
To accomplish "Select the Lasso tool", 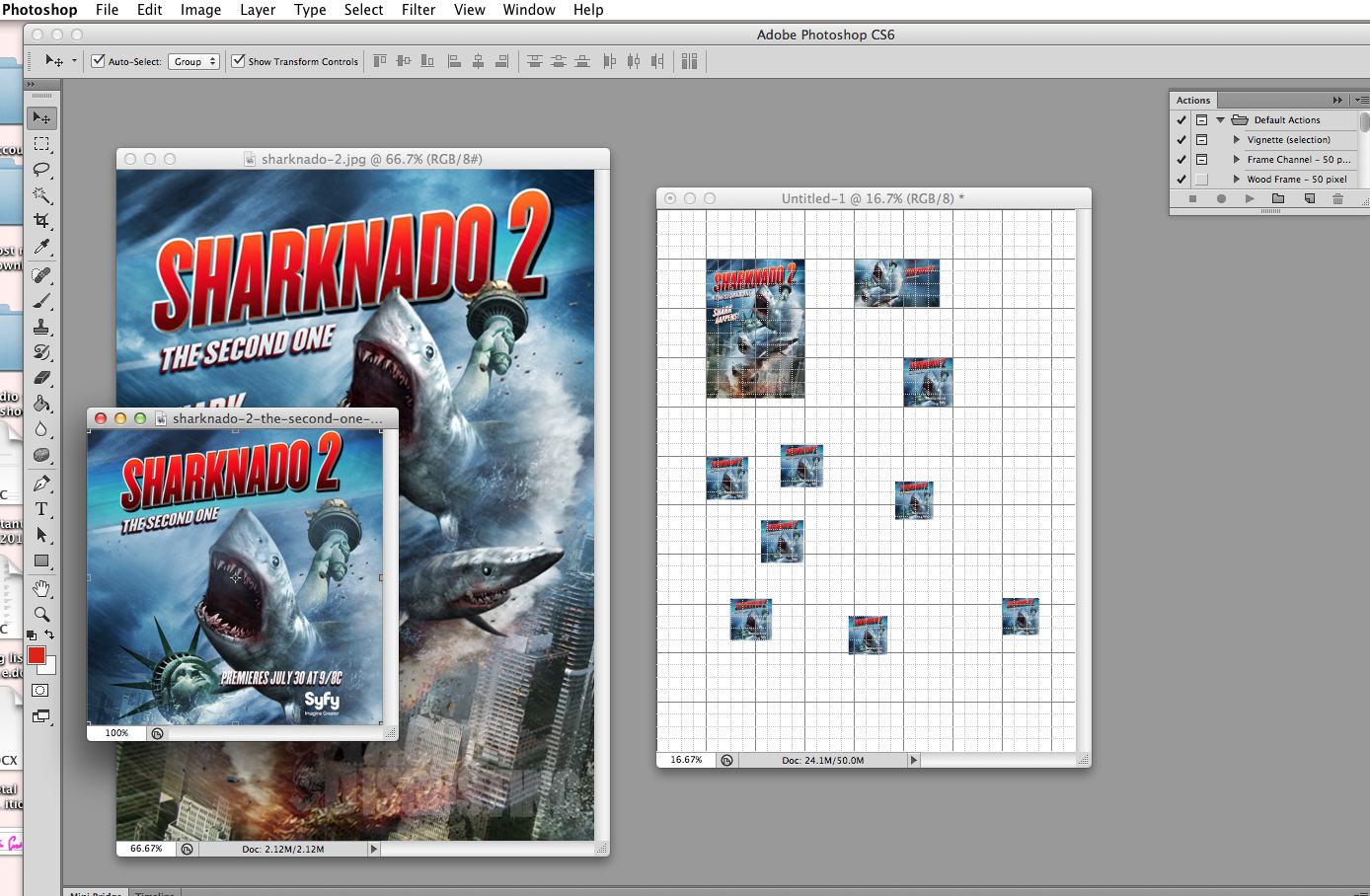I will (41, 170).
